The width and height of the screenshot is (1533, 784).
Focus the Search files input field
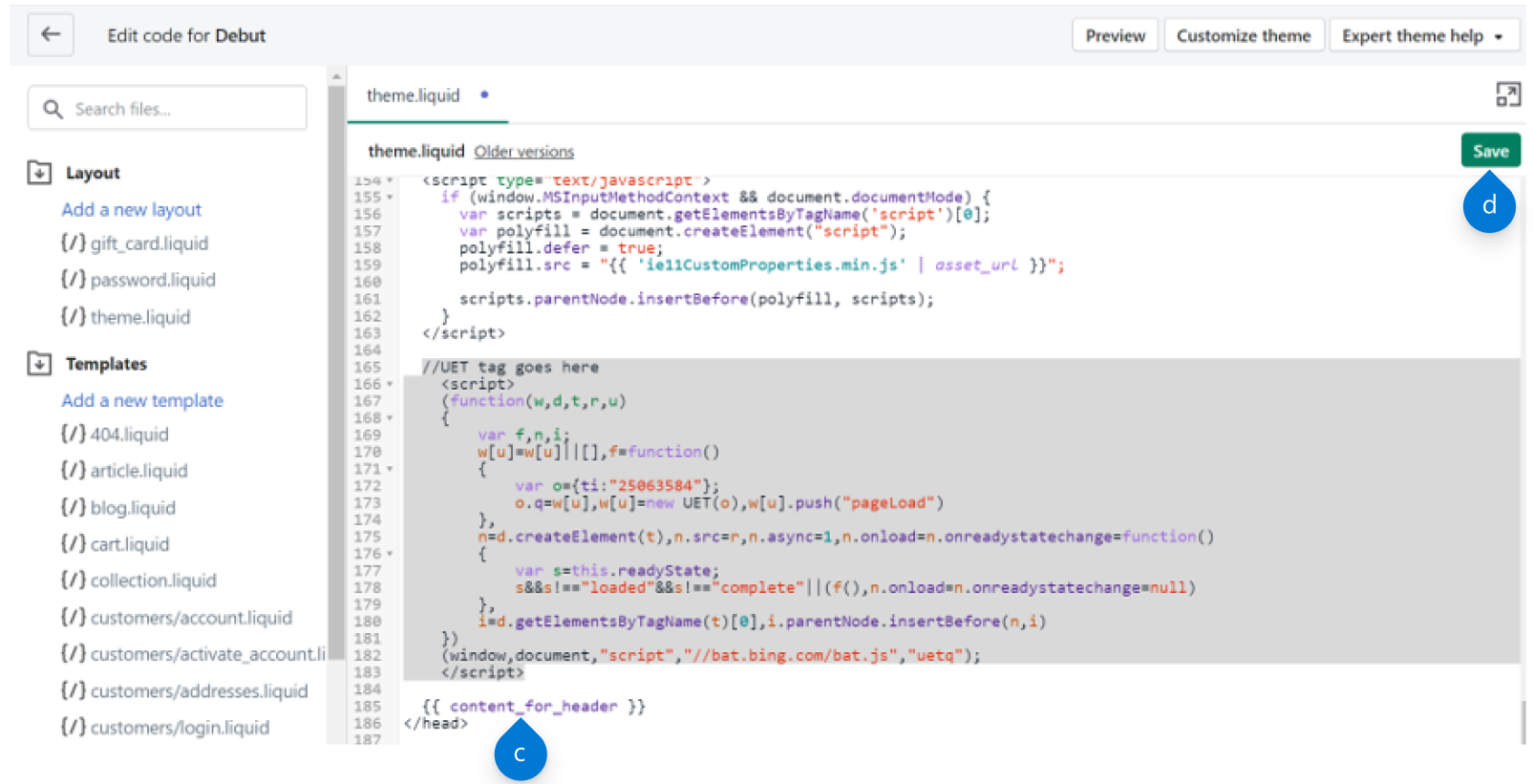pos(167,109)
